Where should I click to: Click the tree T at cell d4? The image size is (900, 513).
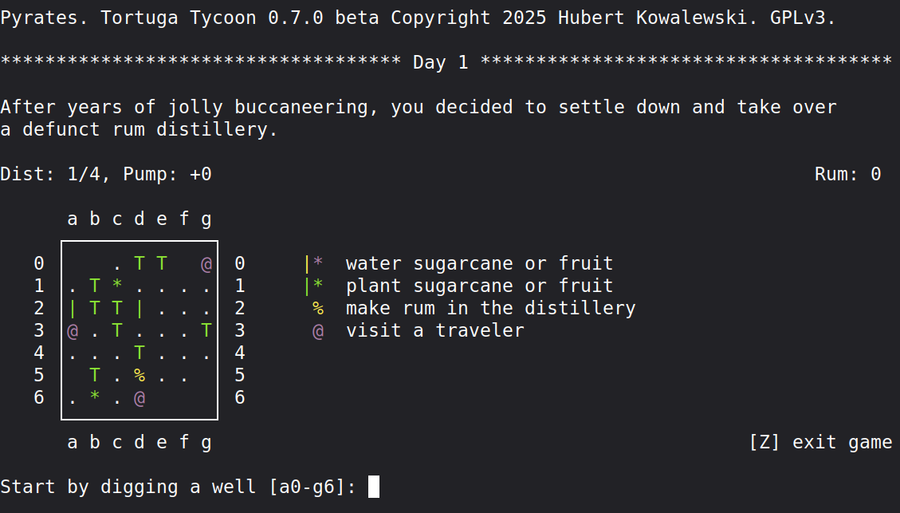click(x=140, y=353)
